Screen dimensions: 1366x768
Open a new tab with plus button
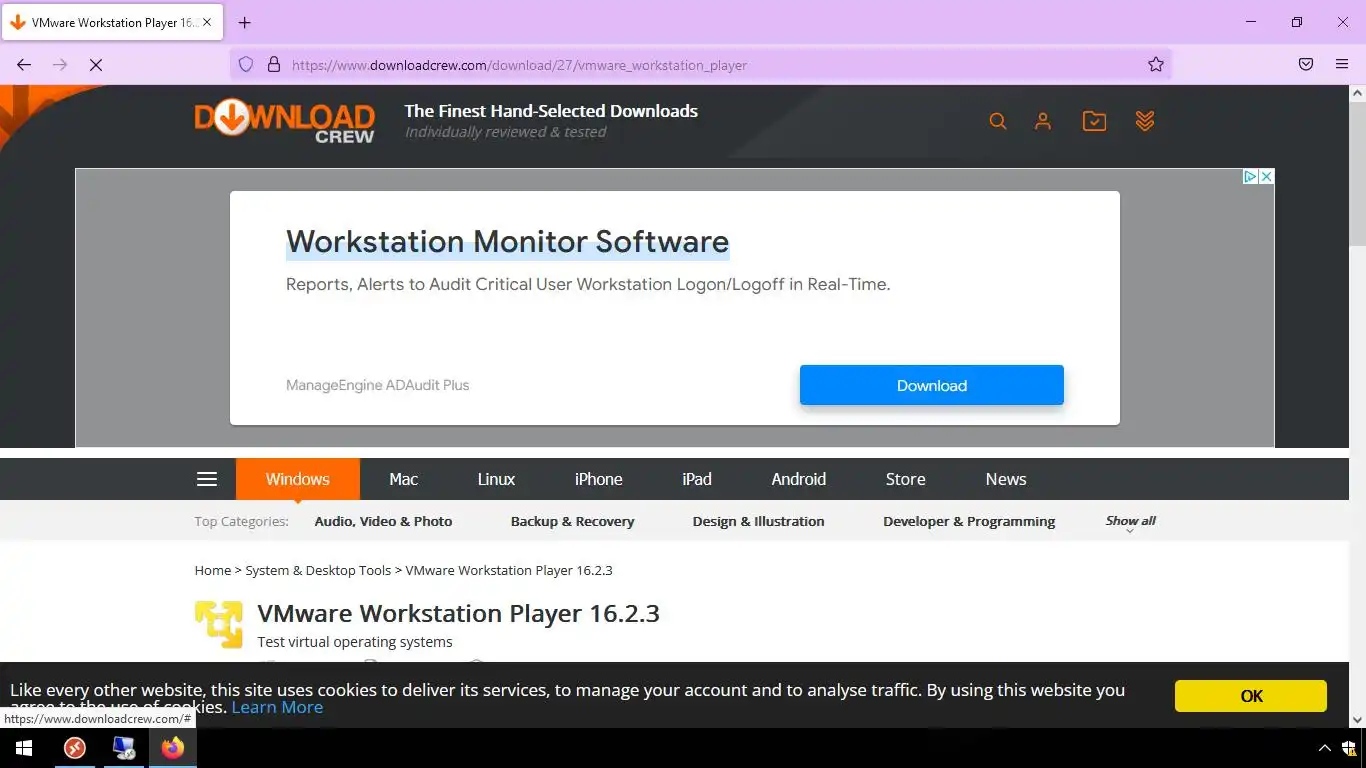[x=244, y=22]
